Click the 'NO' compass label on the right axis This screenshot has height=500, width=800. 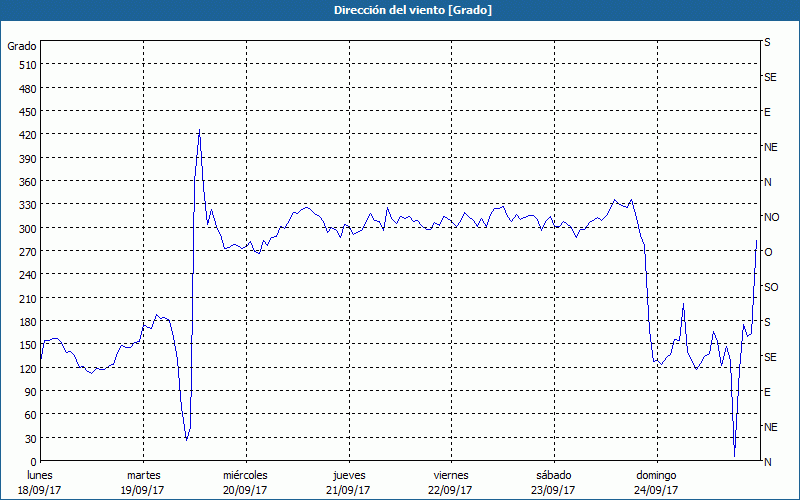pos(771,217)
